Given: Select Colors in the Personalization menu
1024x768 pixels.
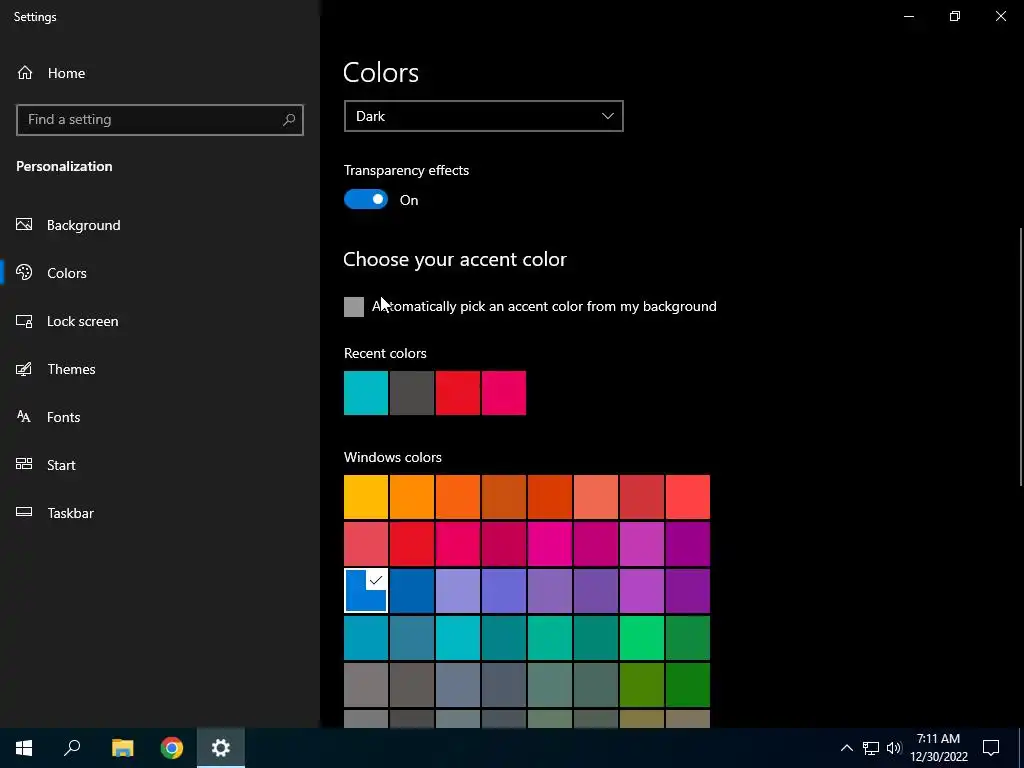Looking at the screenshot, I should (67, 273).
